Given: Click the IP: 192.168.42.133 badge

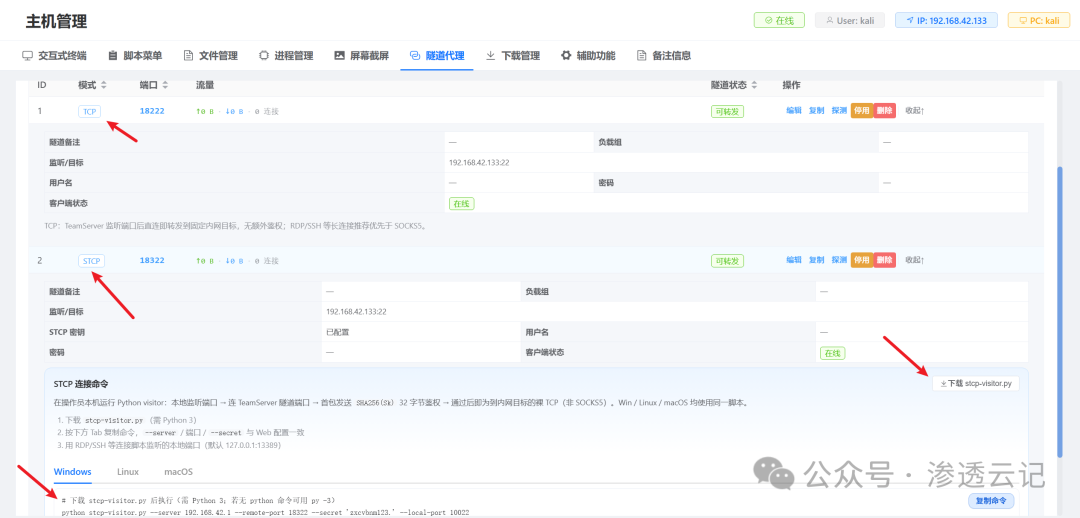Looking at the screenshot, I should (x=946, y=21).
